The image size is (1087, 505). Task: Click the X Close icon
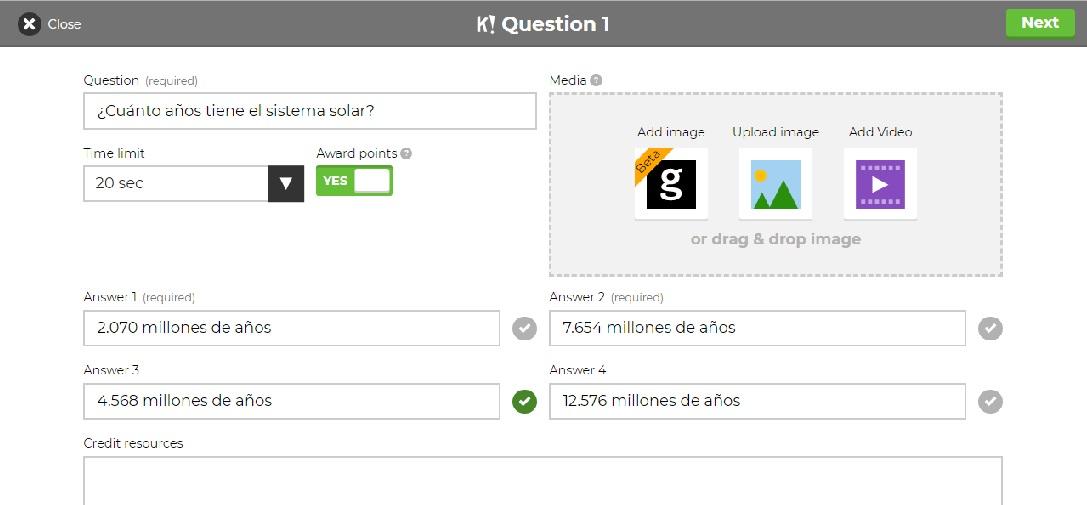click(30, 24)
